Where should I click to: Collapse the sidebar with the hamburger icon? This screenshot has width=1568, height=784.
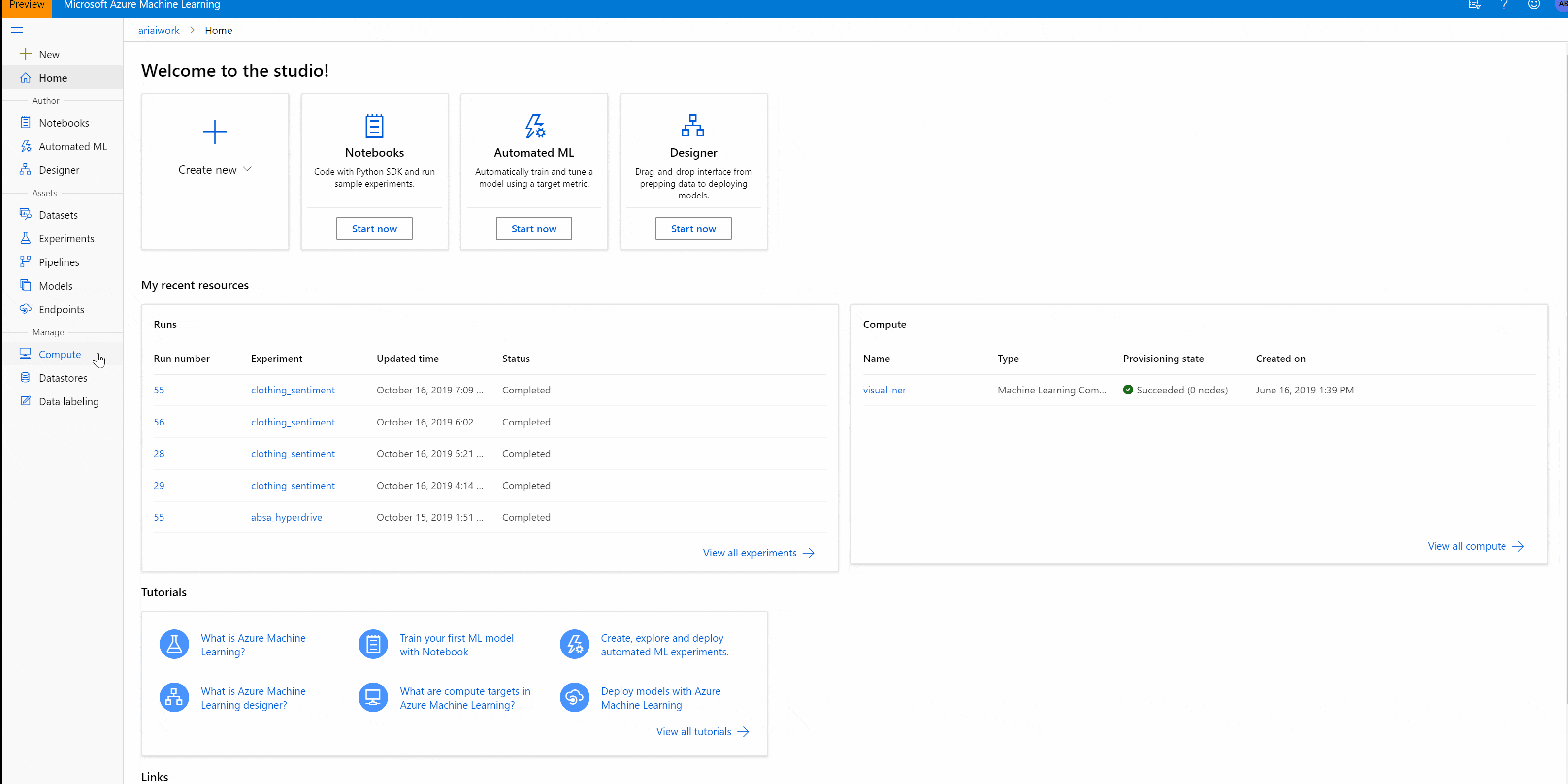click(x=17, y=30)
